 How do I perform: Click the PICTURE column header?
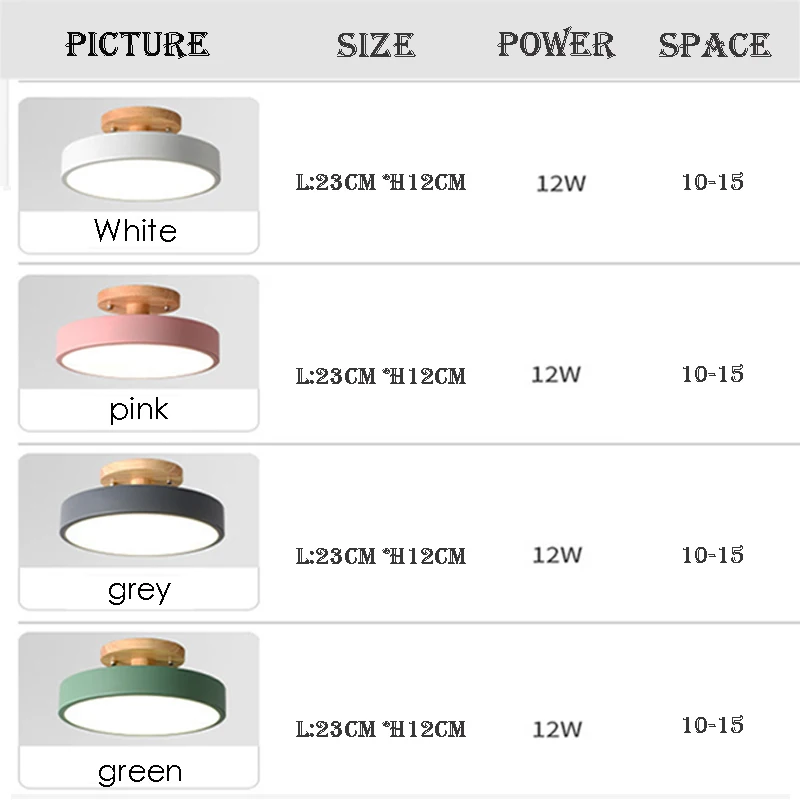(x=137, y=44)
